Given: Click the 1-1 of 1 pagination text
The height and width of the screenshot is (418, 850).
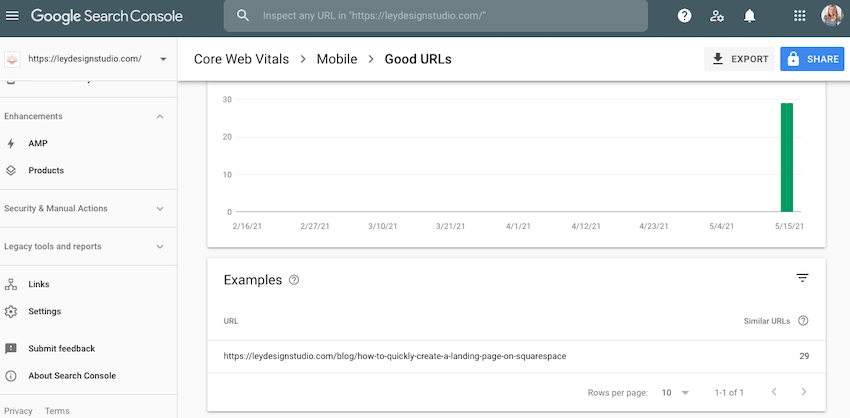Looking at the screenshot, I should (x=729, y=392).
